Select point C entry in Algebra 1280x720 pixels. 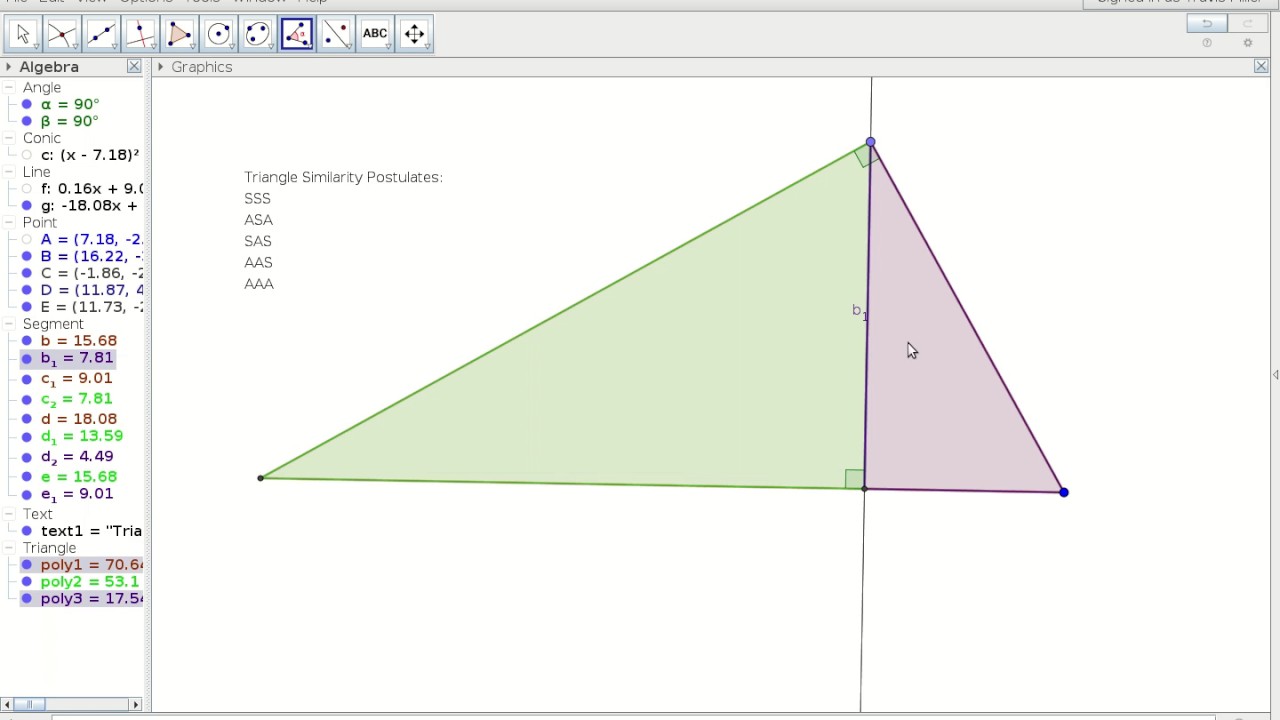[91, 273]
